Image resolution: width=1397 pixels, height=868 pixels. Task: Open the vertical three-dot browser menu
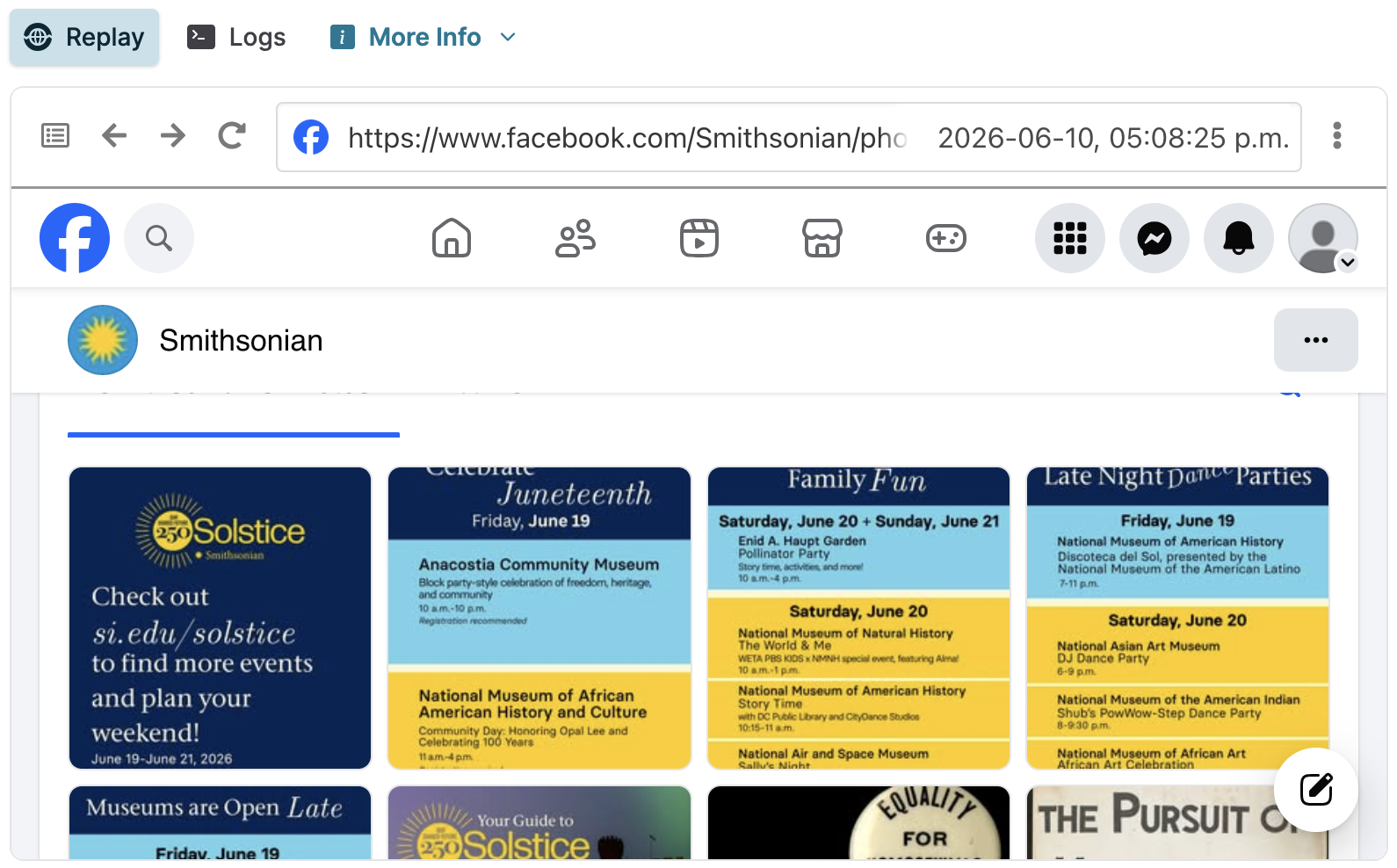1337,135
